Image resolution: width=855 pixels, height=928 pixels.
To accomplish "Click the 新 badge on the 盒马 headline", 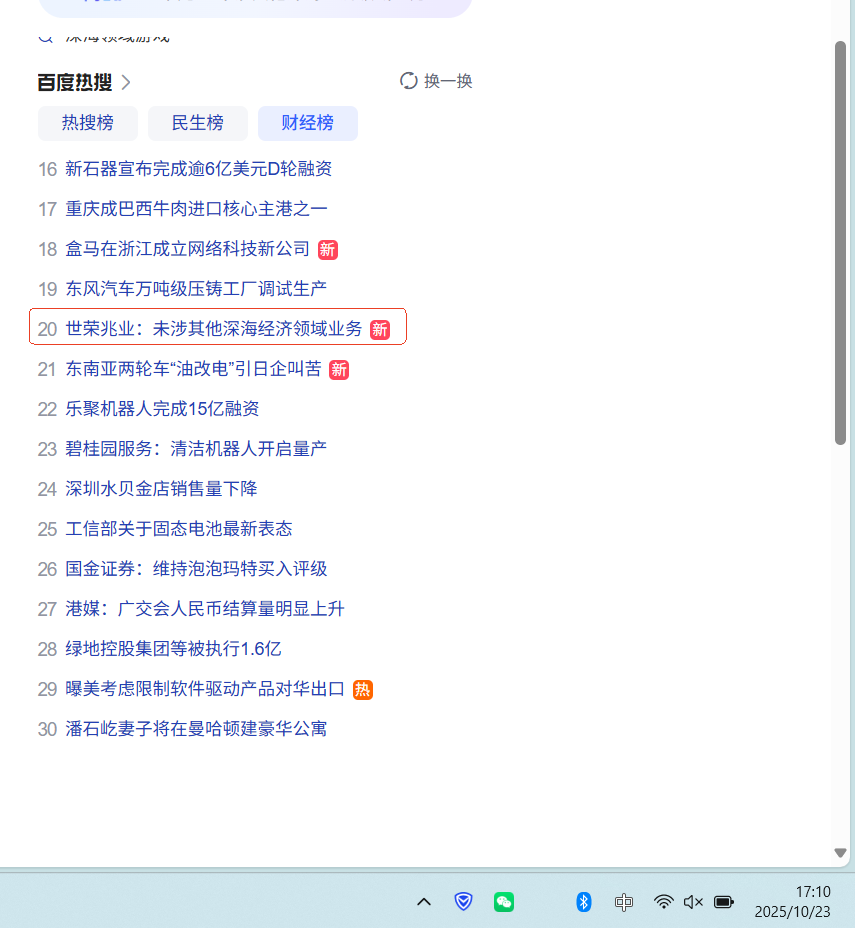I will tap(328, 250).
